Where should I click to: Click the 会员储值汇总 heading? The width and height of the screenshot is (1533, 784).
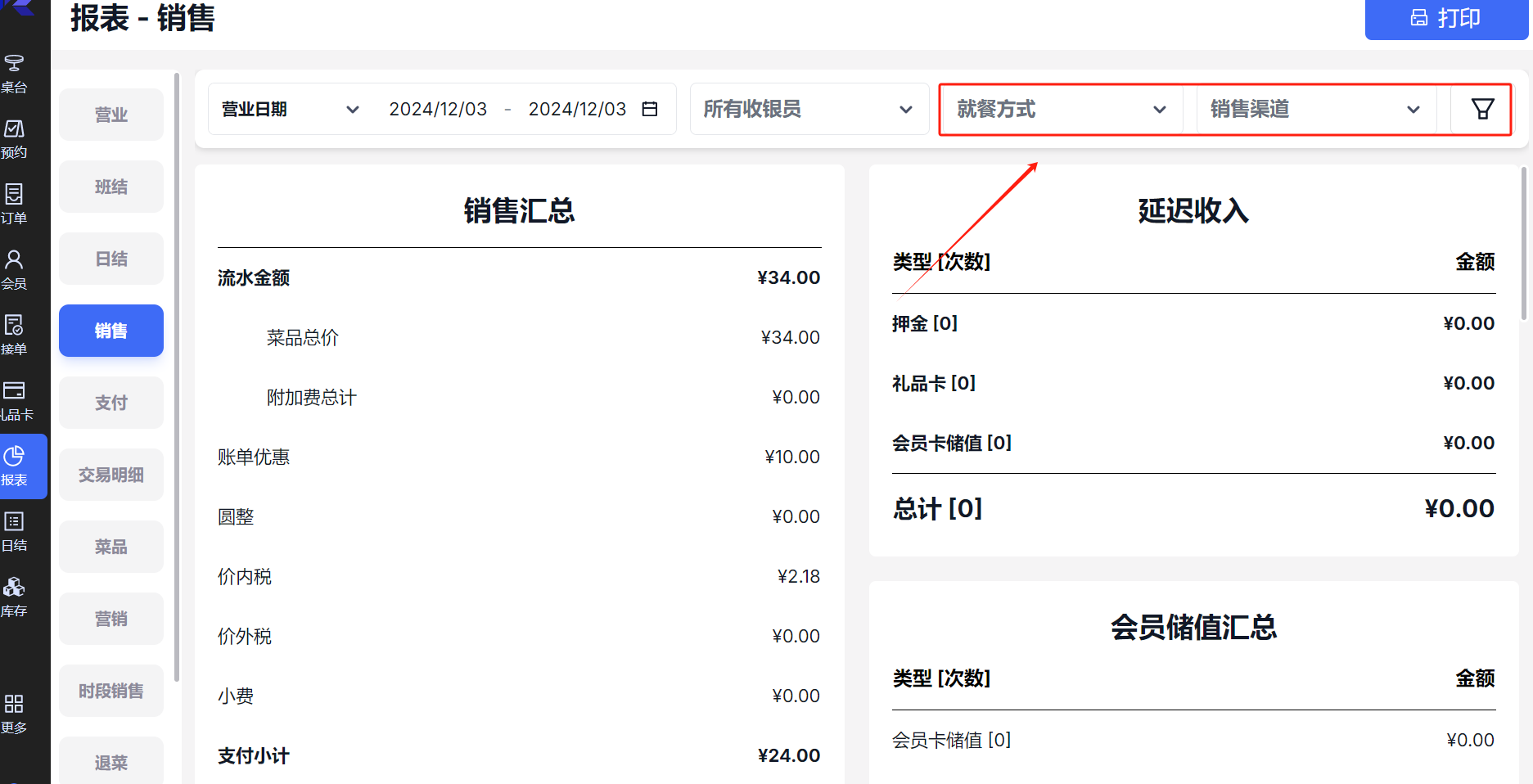point(1193,628)
